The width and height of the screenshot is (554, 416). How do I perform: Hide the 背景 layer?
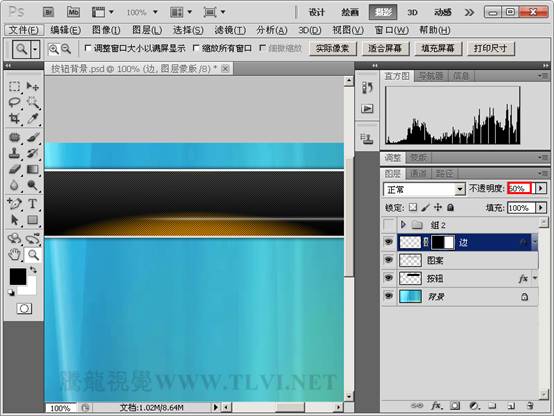tap(388, 296)
